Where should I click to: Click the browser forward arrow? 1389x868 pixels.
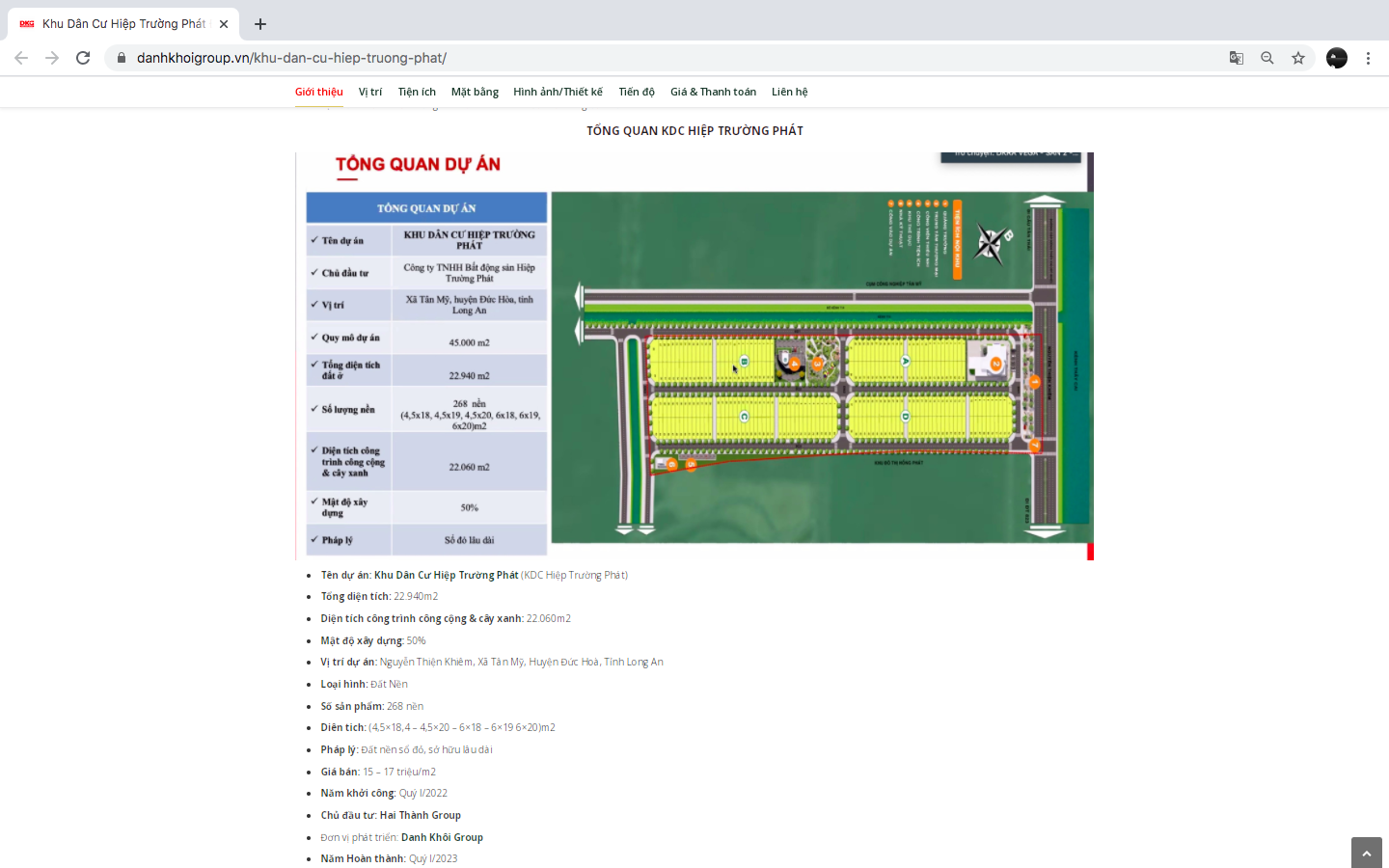pos(52,58)
